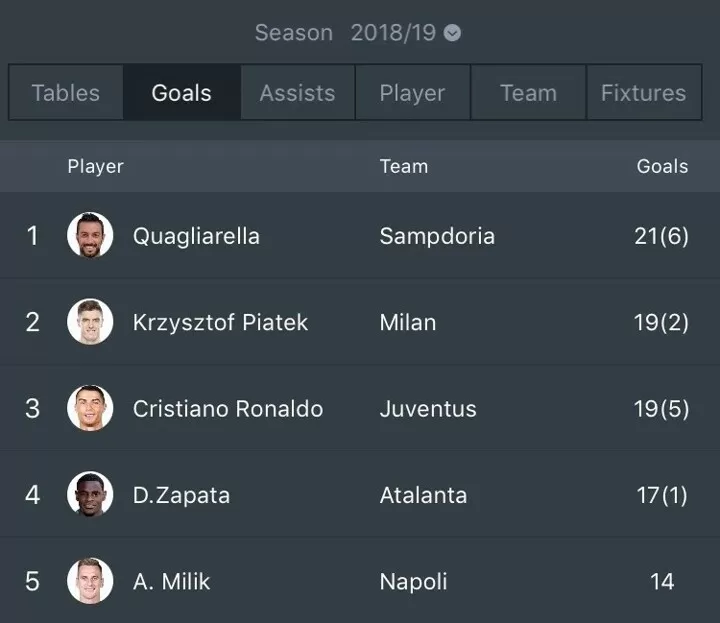
Task: Click the Goals column header
Action: tap(662, 166)
